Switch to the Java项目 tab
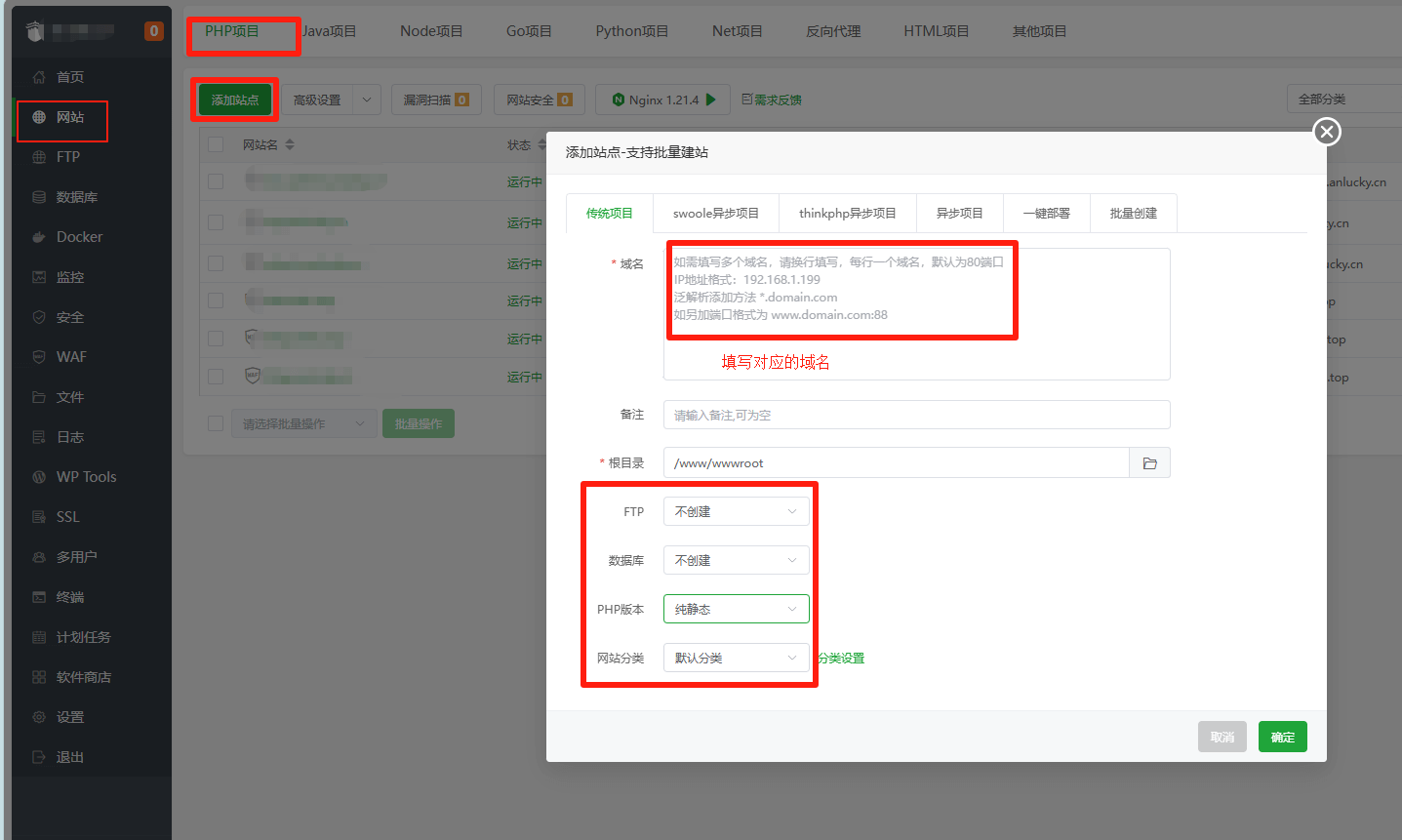This screenshot has width=1402, height=840. (329, 31)
